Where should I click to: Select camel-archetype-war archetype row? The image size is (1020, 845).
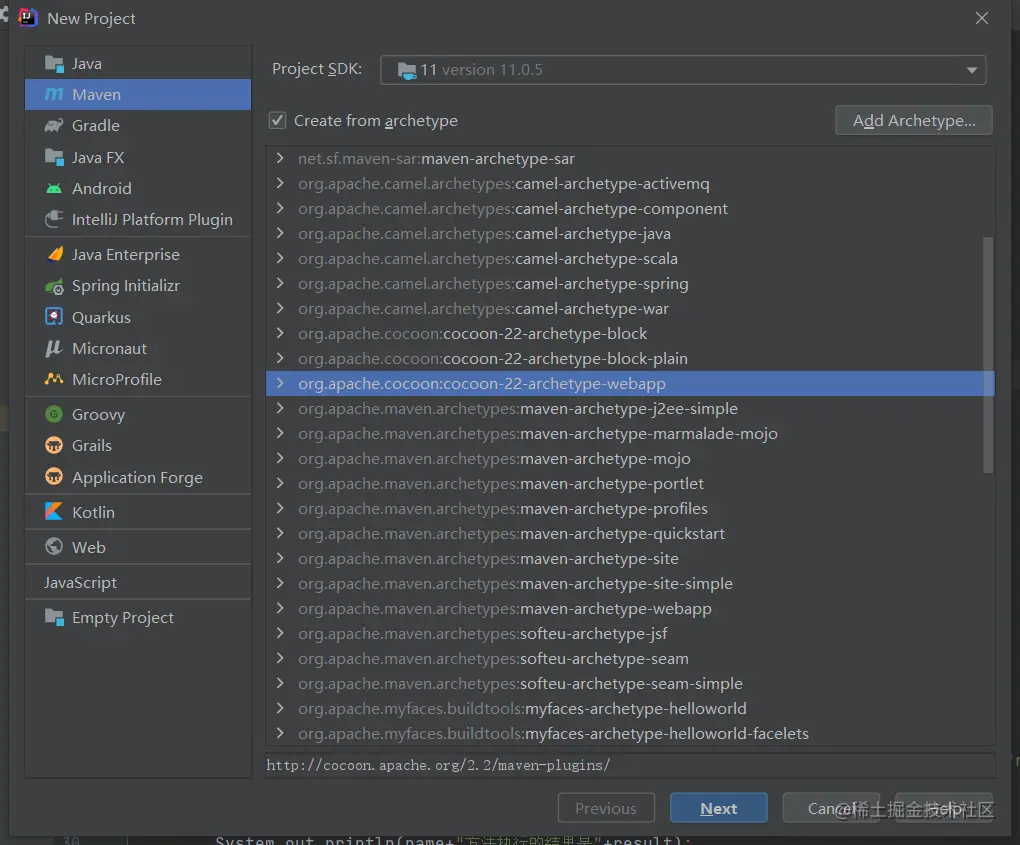click(630, 308)
